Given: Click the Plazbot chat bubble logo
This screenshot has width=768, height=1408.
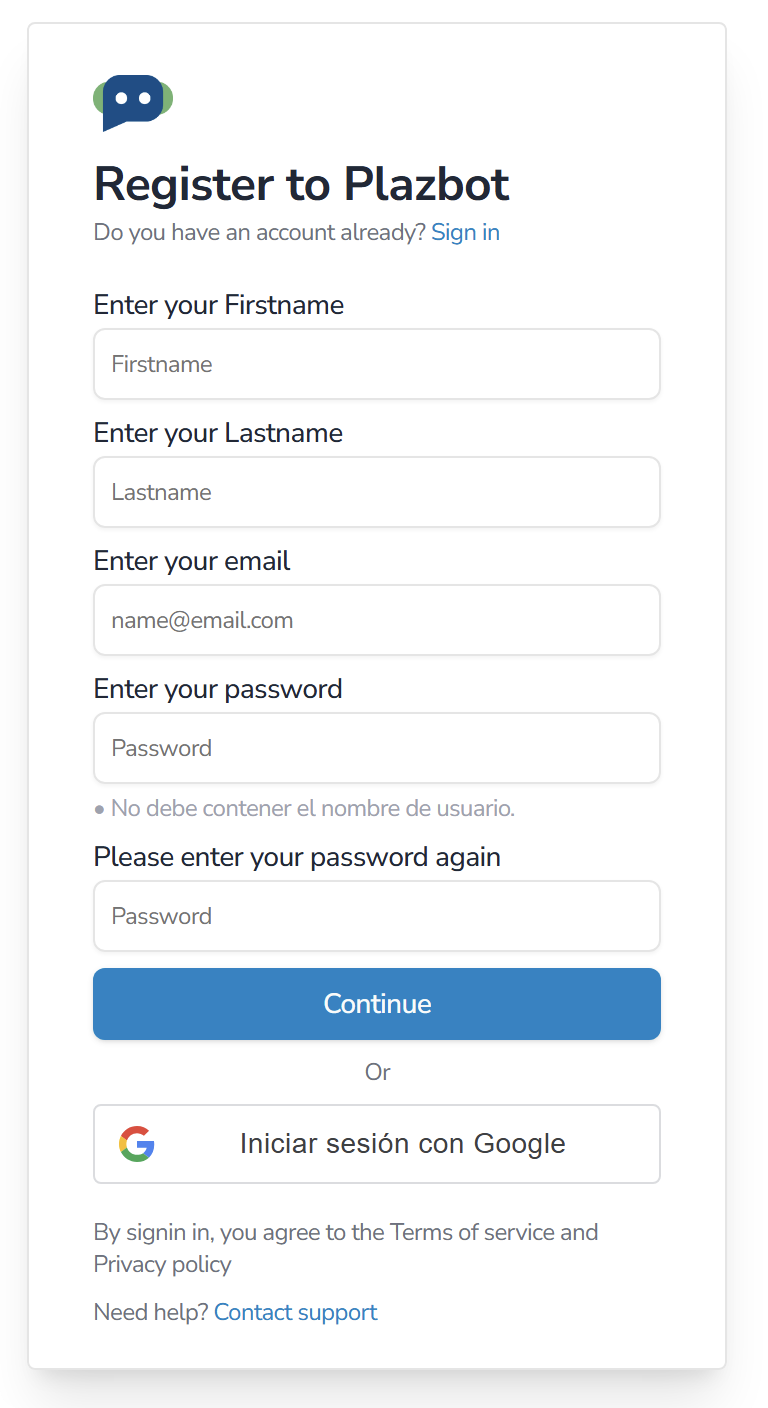Looking at the screenshot, I should 133,101.
